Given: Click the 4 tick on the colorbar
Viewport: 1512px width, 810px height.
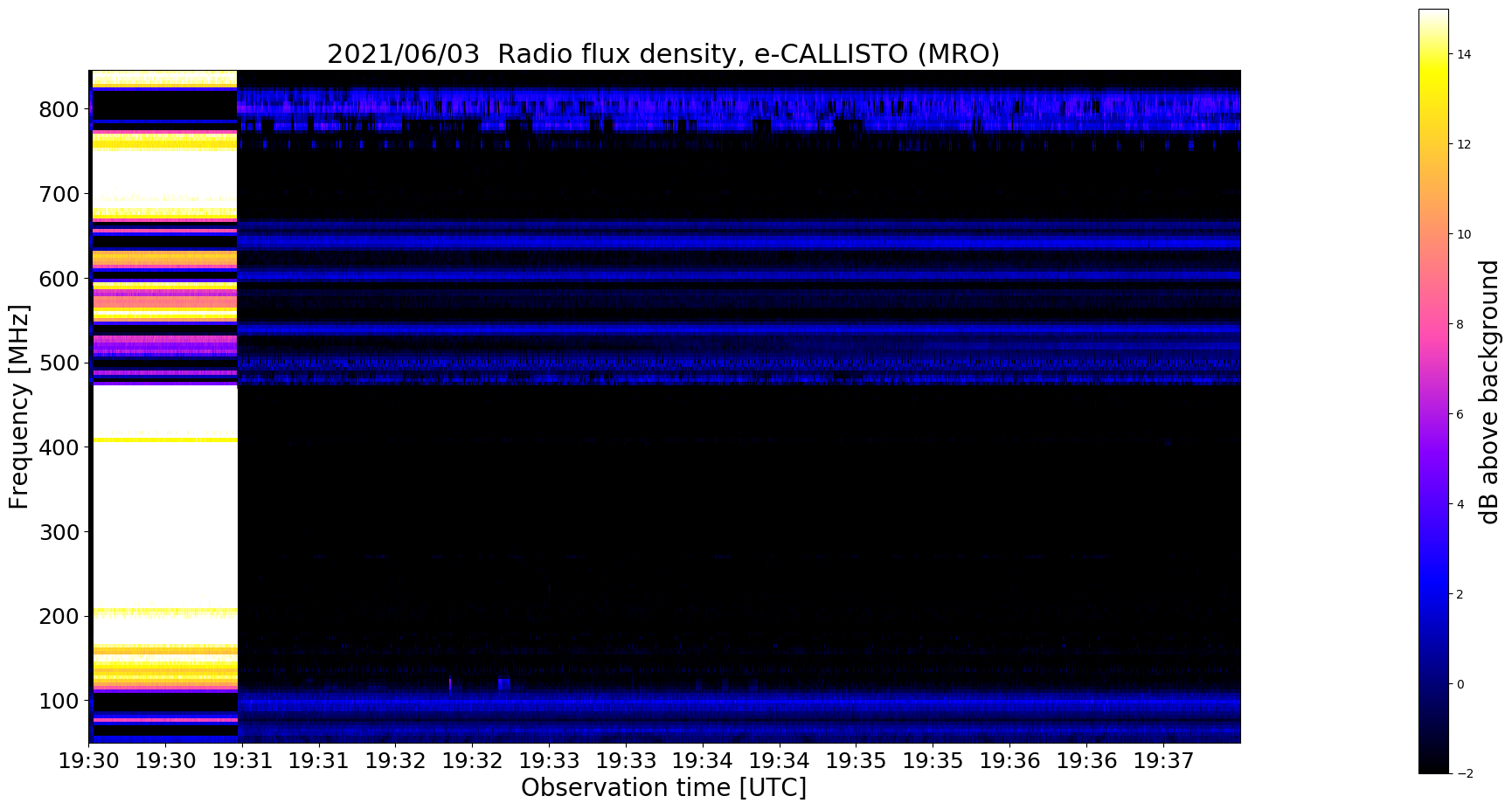Looking at the screenshot, I should coord(1460,504).
